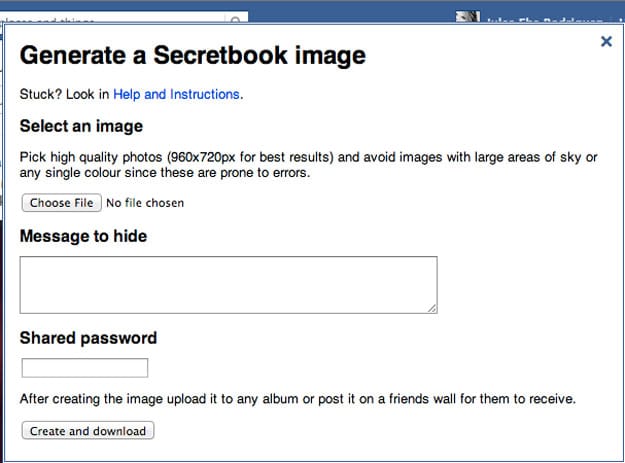
Task: Open the Help and Instructions link
Action: coord(176,94)
